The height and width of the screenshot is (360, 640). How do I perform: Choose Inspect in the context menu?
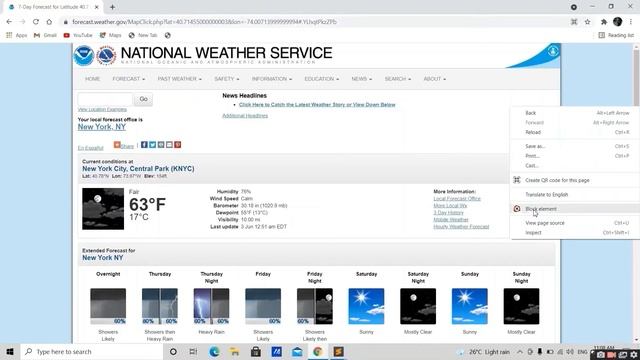point(575,233)
